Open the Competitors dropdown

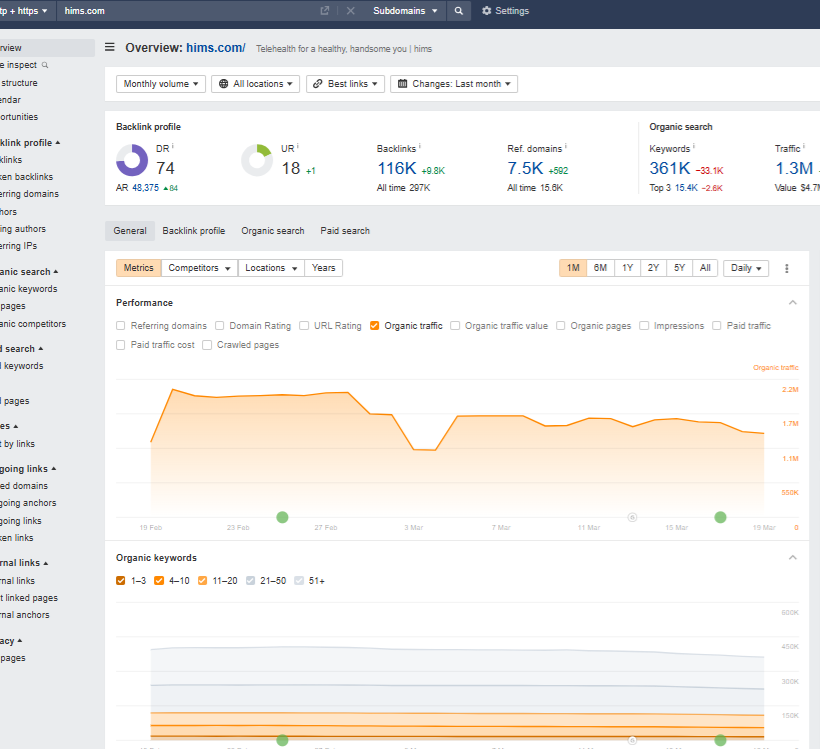coord(199,268)
